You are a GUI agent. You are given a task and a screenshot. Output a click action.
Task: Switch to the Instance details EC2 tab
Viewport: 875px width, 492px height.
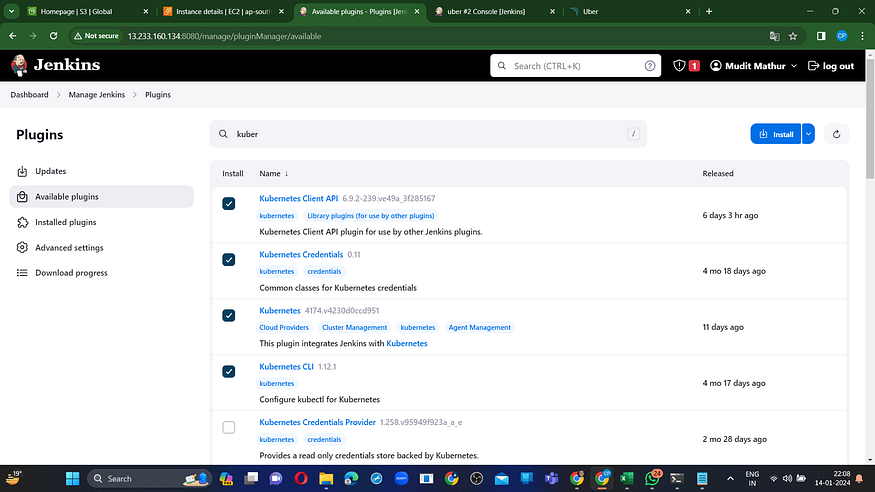point(223,11)
